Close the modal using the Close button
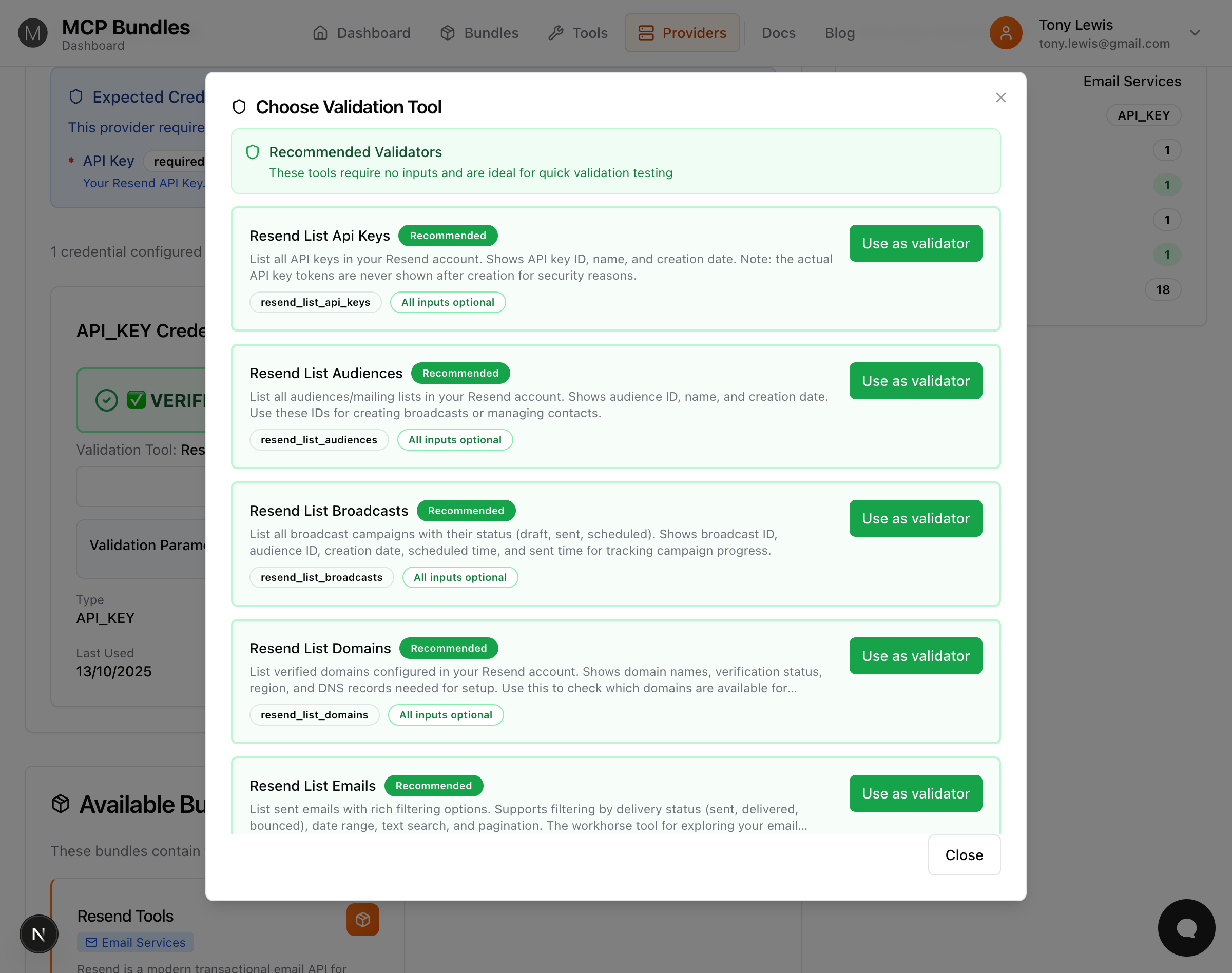Viewport: 1232px width, 973px height. coord(964,855)
